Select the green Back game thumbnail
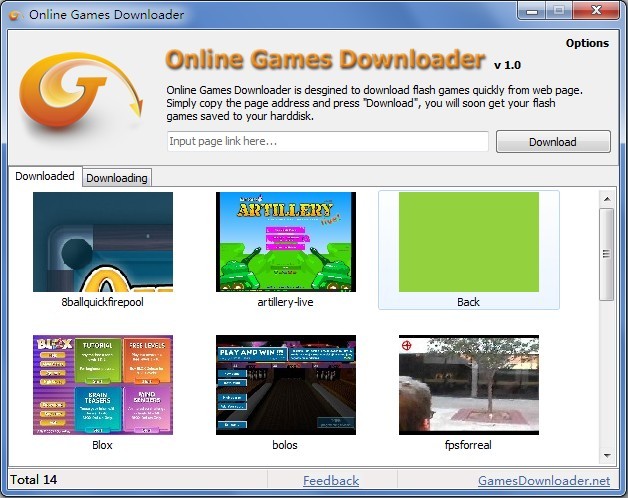This screenshot has height=498, width=628. coord(469,242)
